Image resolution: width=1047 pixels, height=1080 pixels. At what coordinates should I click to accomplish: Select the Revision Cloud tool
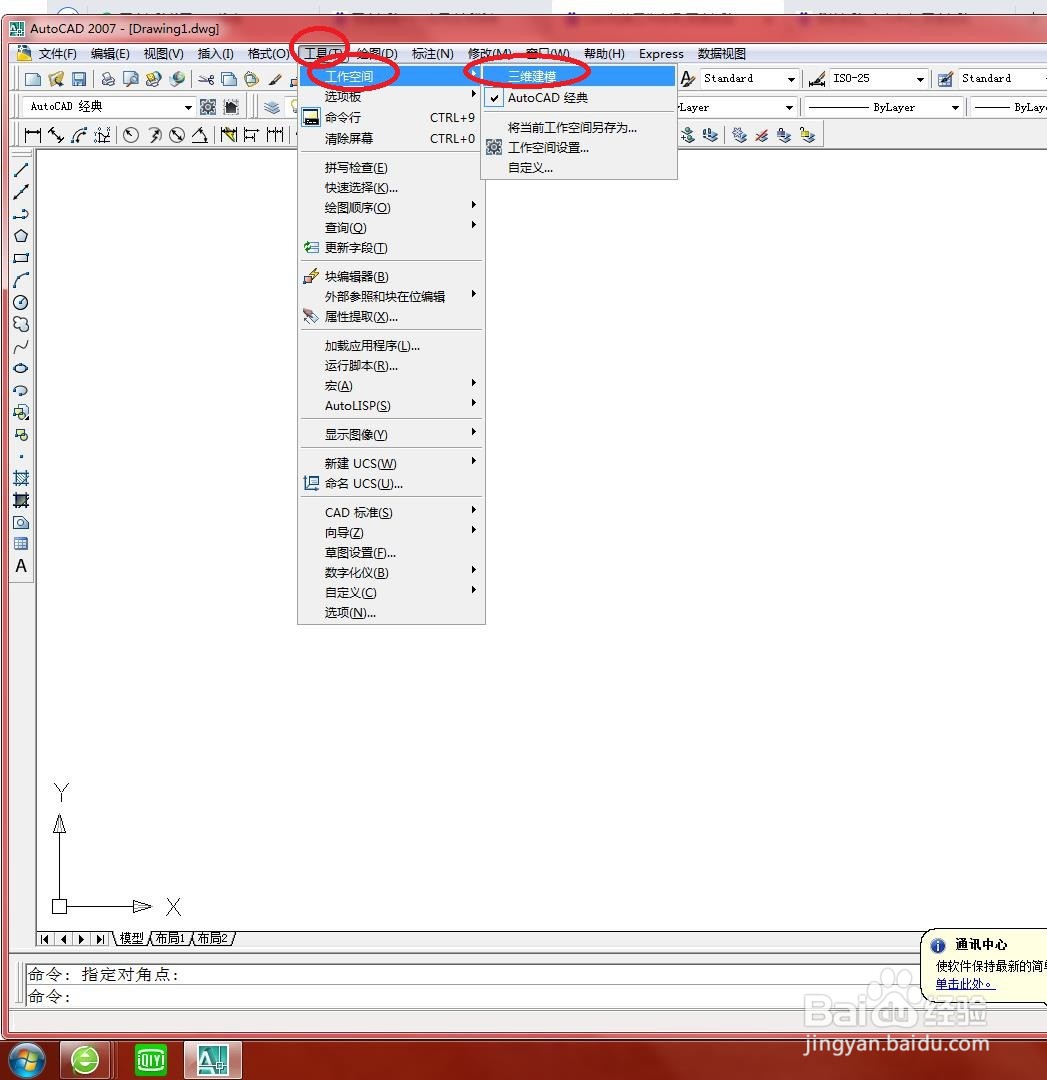(21, 324)
